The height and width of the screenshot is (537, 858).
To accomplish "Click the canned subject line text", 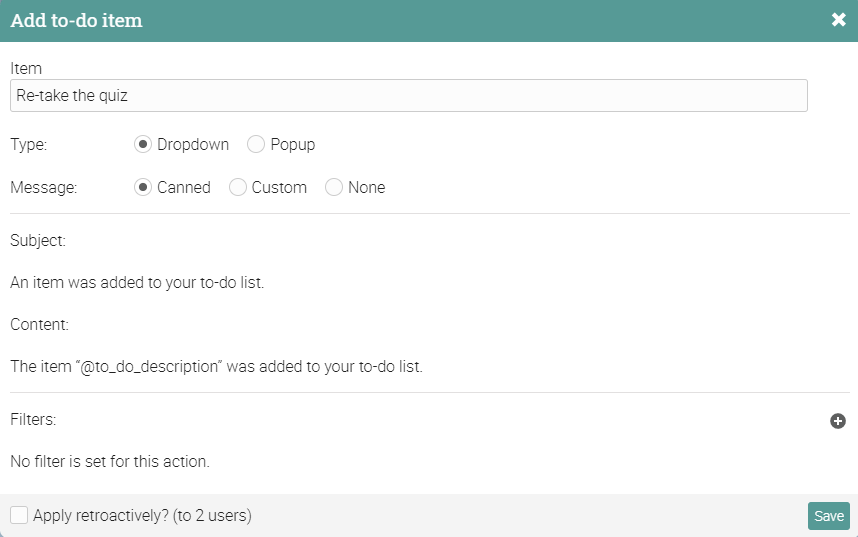I will [x=137, y=282].
